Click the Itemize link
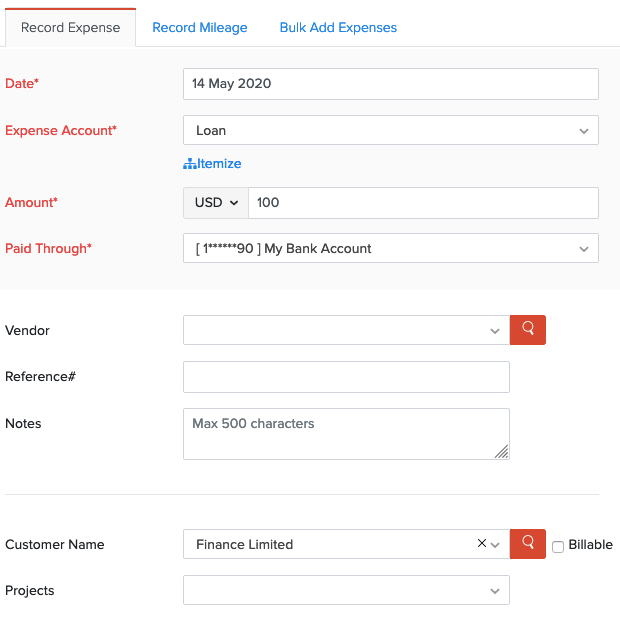Image resolution: width=620 pixels, height=625 pixels. (219, 164)
